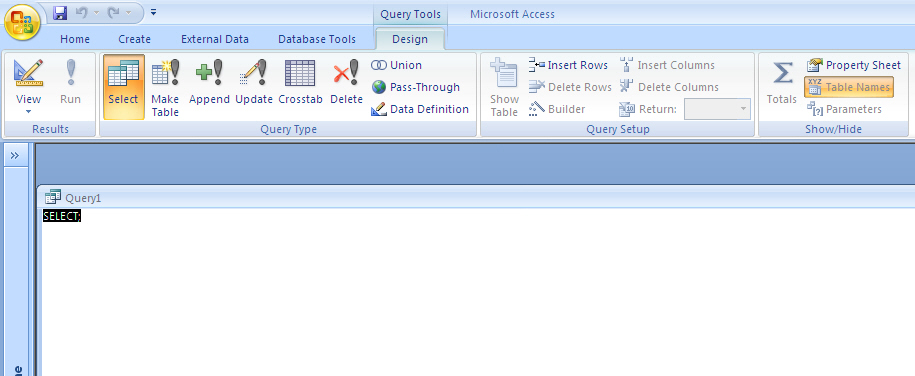Switch query type to Delete
The height and width of the screenshot is (376, 915).
coord(346,82)
